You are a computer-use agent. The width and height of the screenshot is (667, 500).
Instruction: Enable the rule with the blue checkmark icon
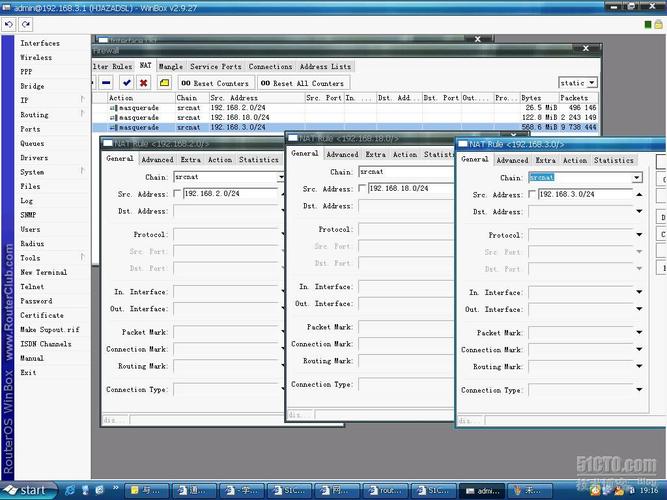coord(126,83)
